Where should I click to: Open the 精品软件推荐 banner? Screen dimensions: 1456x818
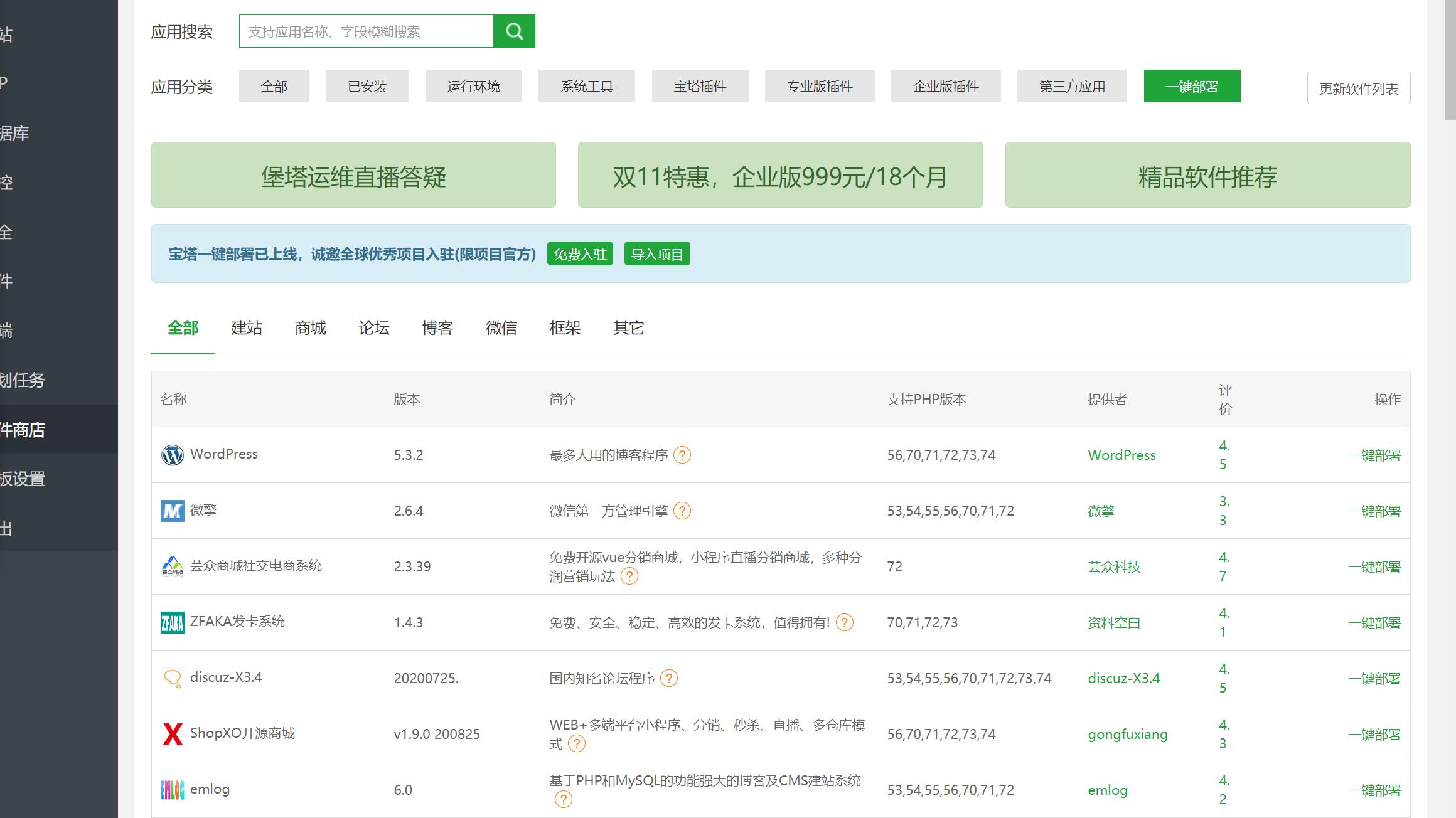coord(1208,175)
